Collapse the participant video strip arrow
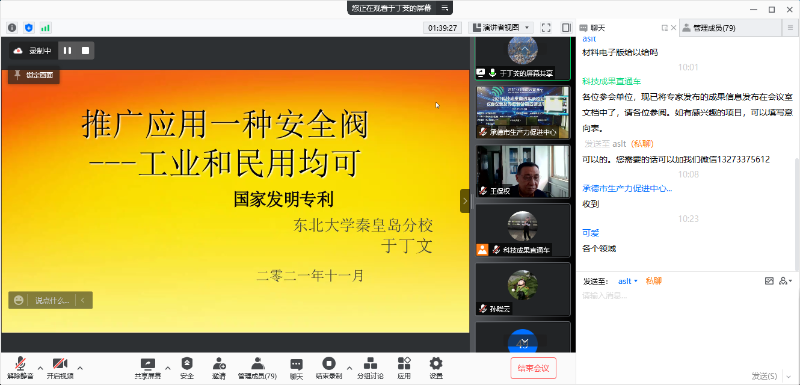 [x=465, y=201]
